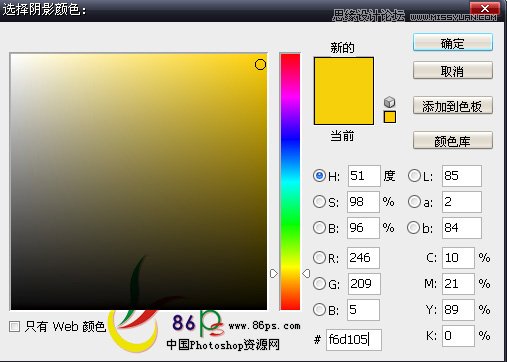This screenshot has width=507, height=362.
Task: Click the brightness field showing 96
Action: [363, 228]
